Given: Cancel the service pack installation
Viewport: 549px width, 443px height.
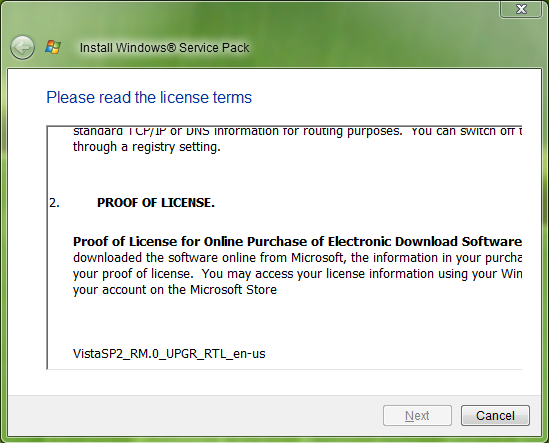Looking at the screenshot, I should (495, 416).
